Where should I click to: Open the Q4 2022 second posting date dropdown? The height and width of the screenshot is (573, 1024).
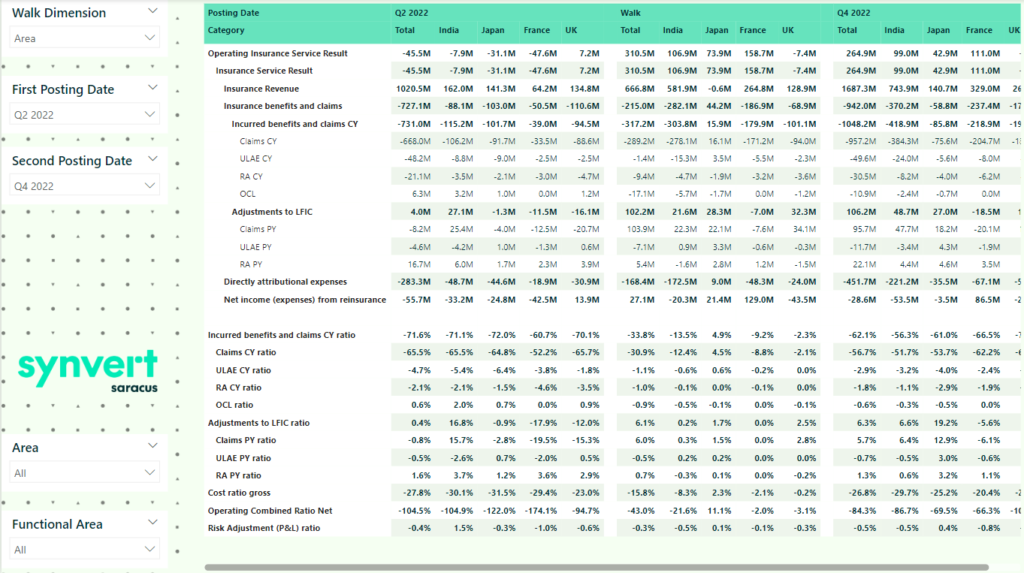point(85,186)
